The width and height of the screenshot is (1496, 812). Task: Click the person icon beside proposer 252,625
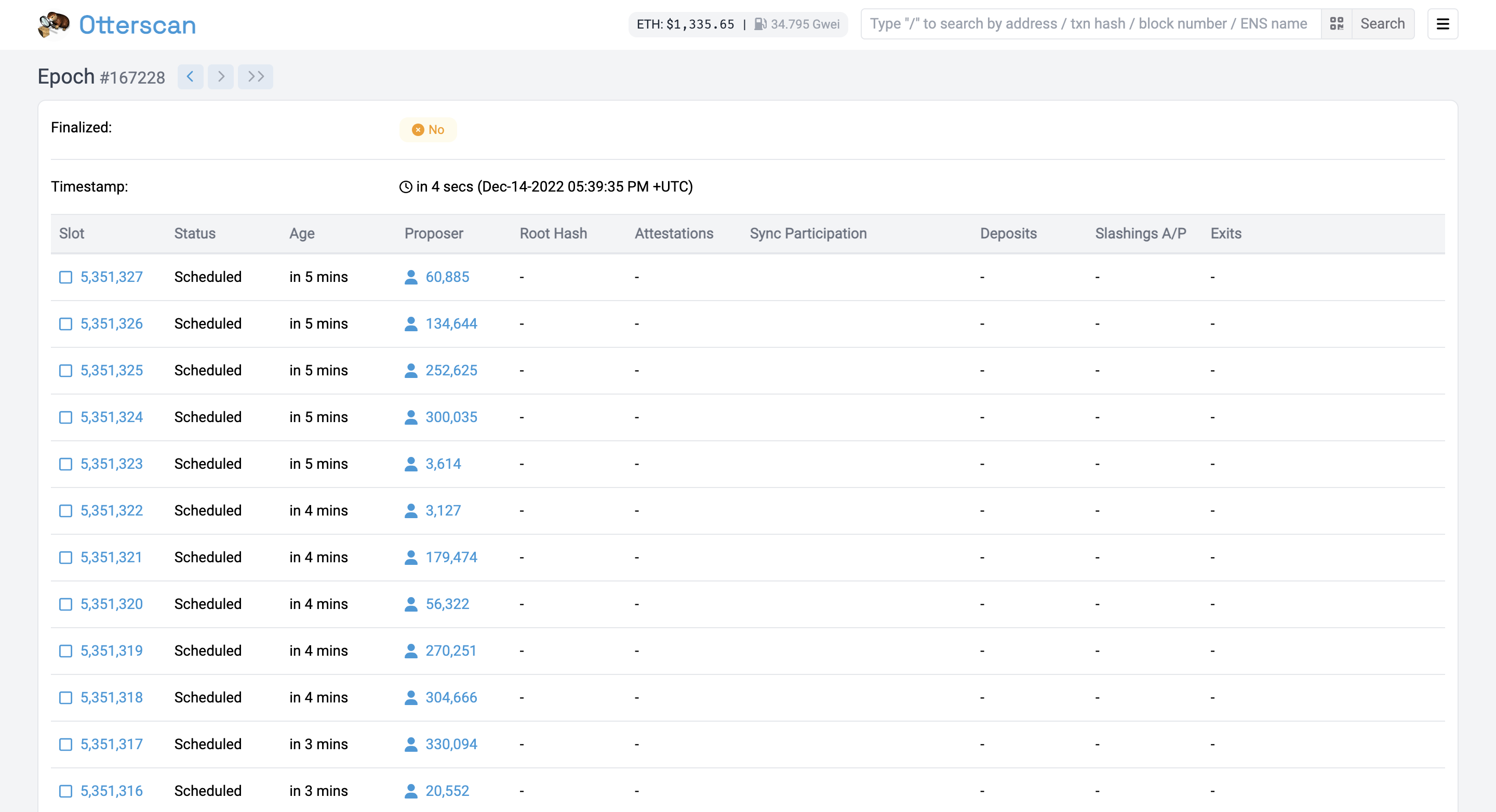pos(411,370)
